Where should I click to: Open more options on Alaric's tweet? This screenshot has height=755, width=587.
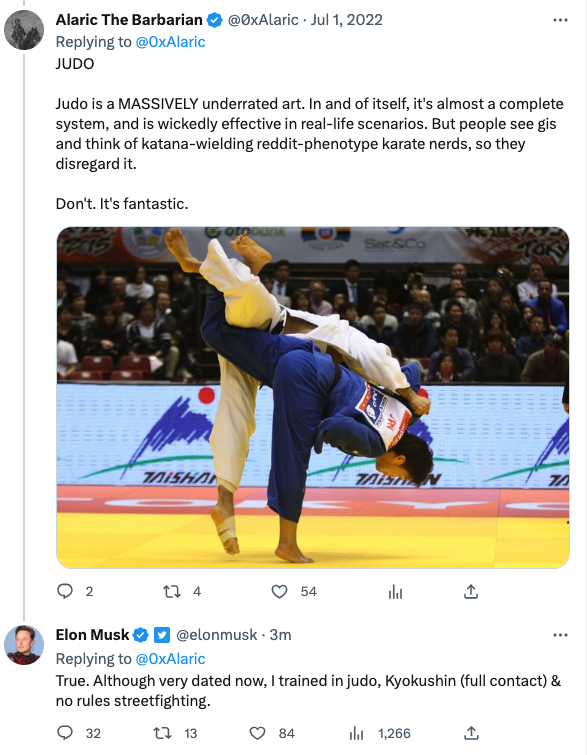pos(560,20)
